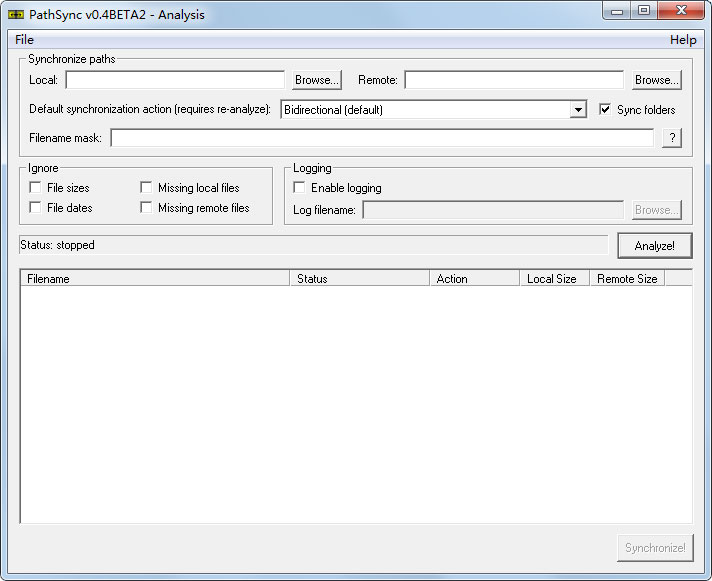Image resolution: width=712 pixels, height=581 pixels.
Task: Sort results by Status column header
Action: [x=359, y=279]
